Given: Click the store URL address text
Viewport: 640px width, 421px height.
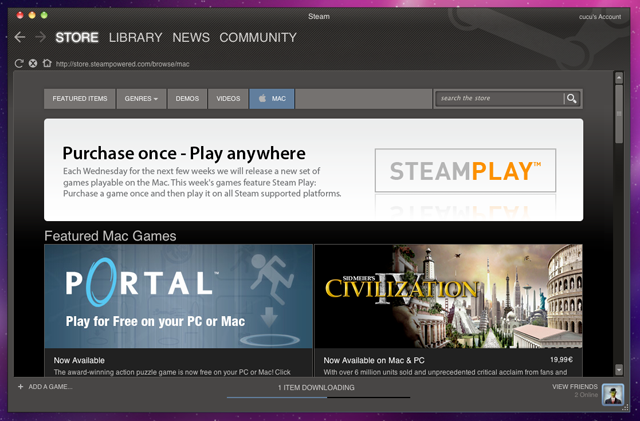Looking at the screenshot, I should point(122,64).
